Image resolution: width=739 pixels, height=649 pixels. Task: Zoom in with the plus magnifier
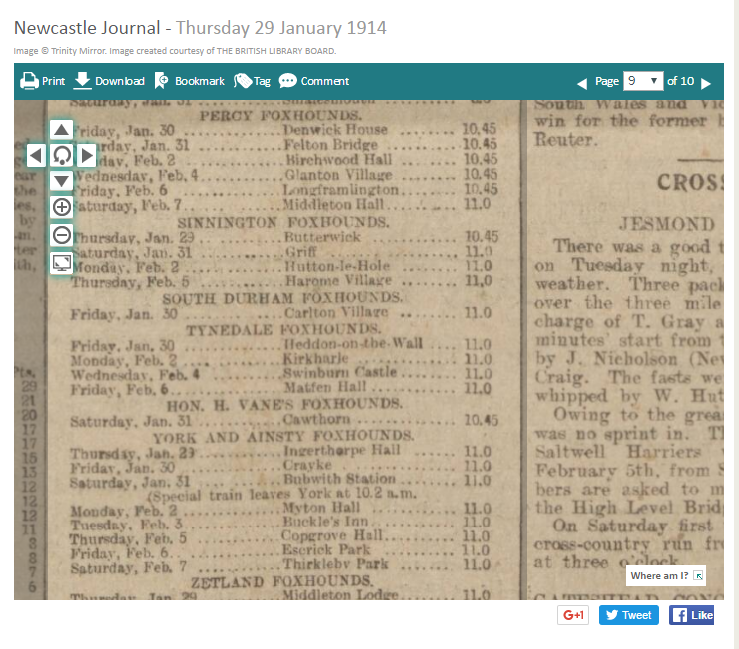62,208
